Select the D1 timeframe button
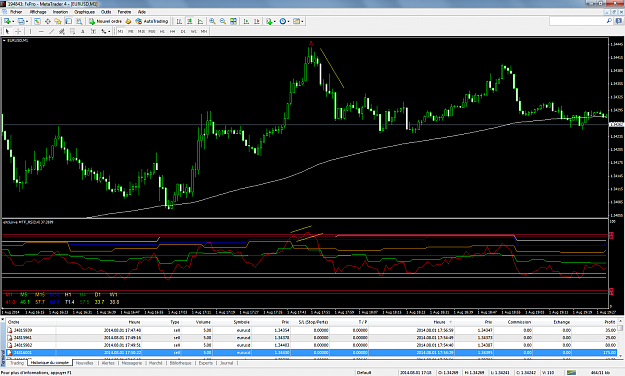The image size is (625, 376). coord(183,31)
